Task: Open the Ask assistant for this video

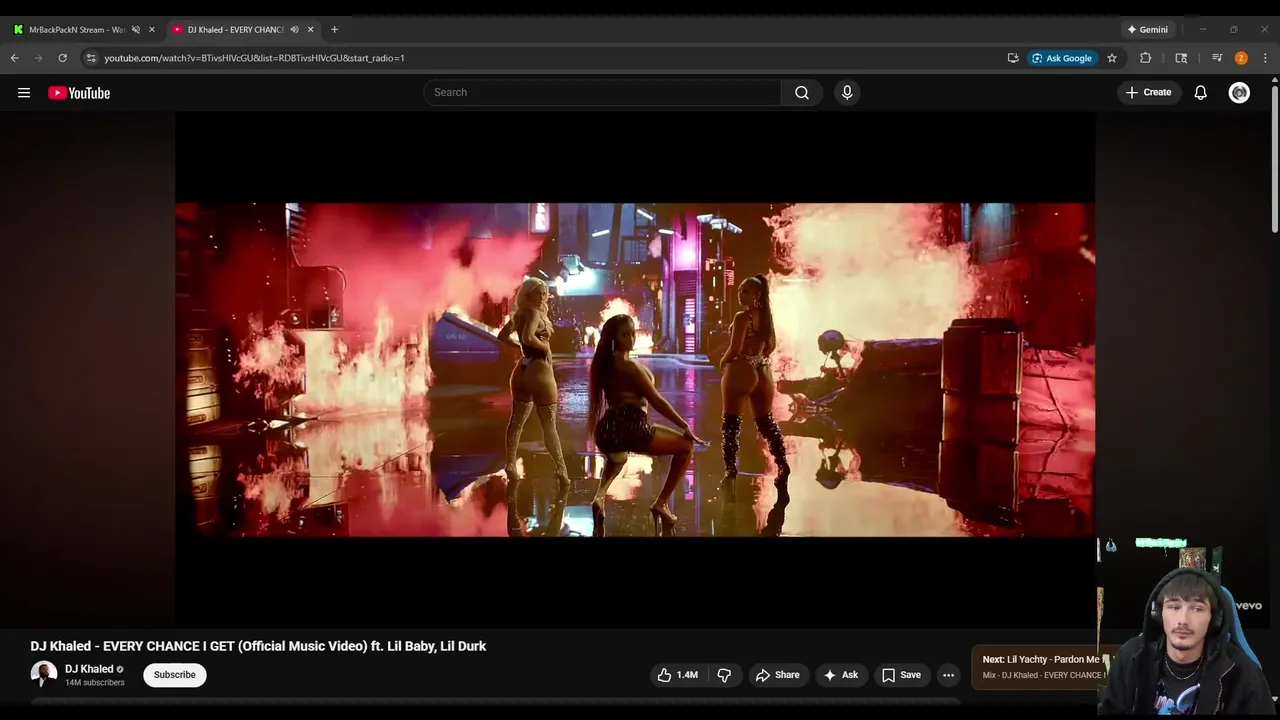Action: pyautogui.click(x=840, y=675)
